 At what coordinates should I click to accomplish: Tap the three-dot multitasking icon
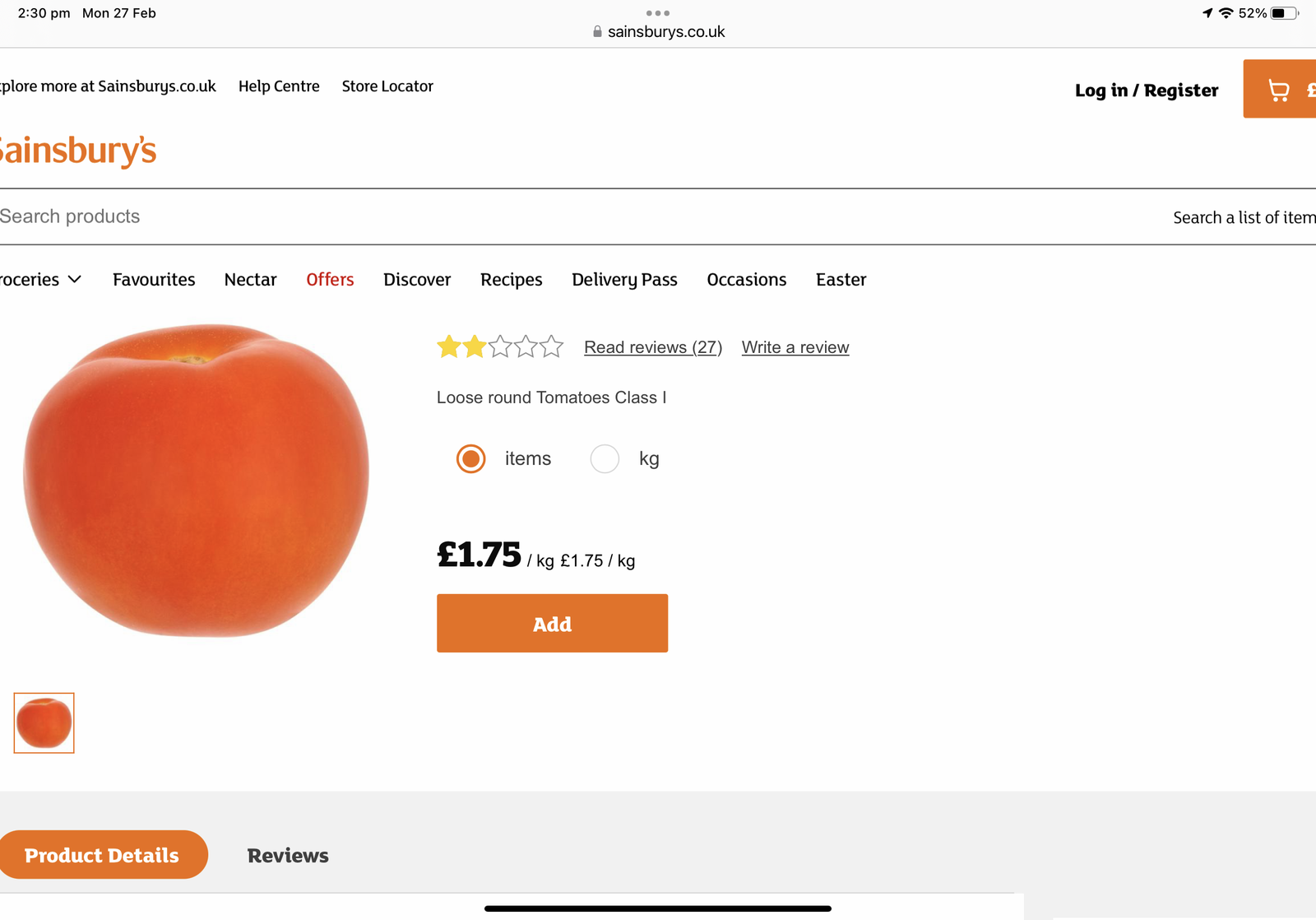click(658, 13)
